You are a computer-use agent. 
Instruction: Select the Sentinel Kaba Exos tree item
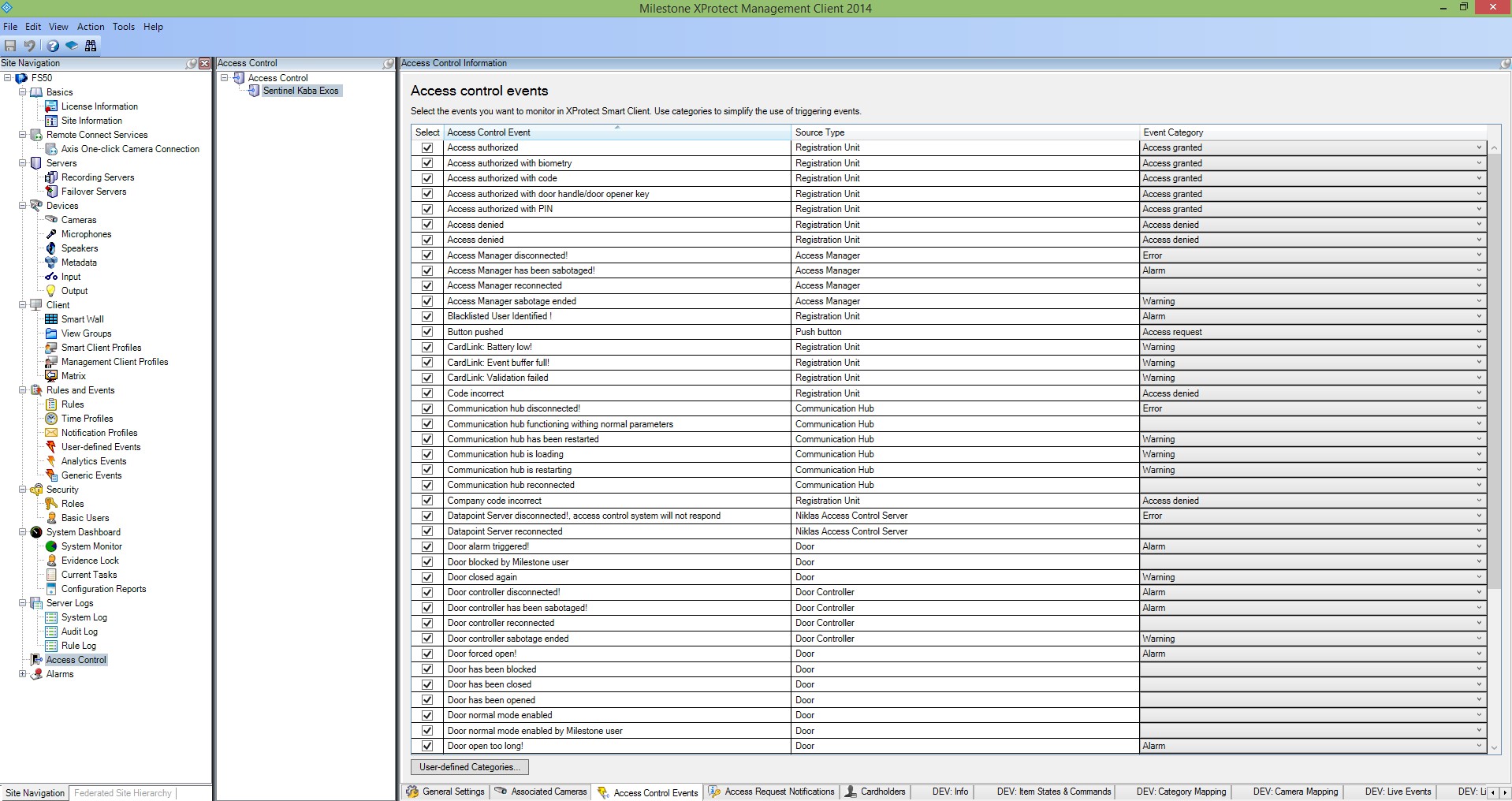coord(300,91)
